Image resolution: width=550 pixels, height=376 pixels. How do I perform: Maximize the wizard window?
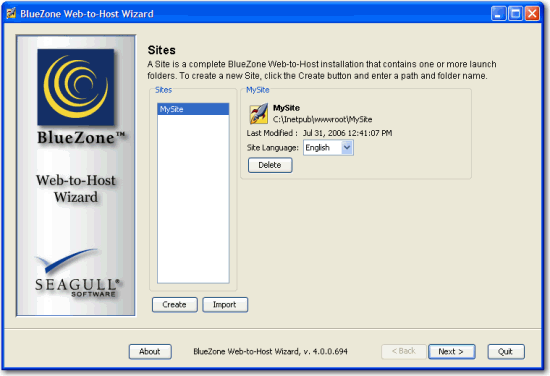(515, 14)
